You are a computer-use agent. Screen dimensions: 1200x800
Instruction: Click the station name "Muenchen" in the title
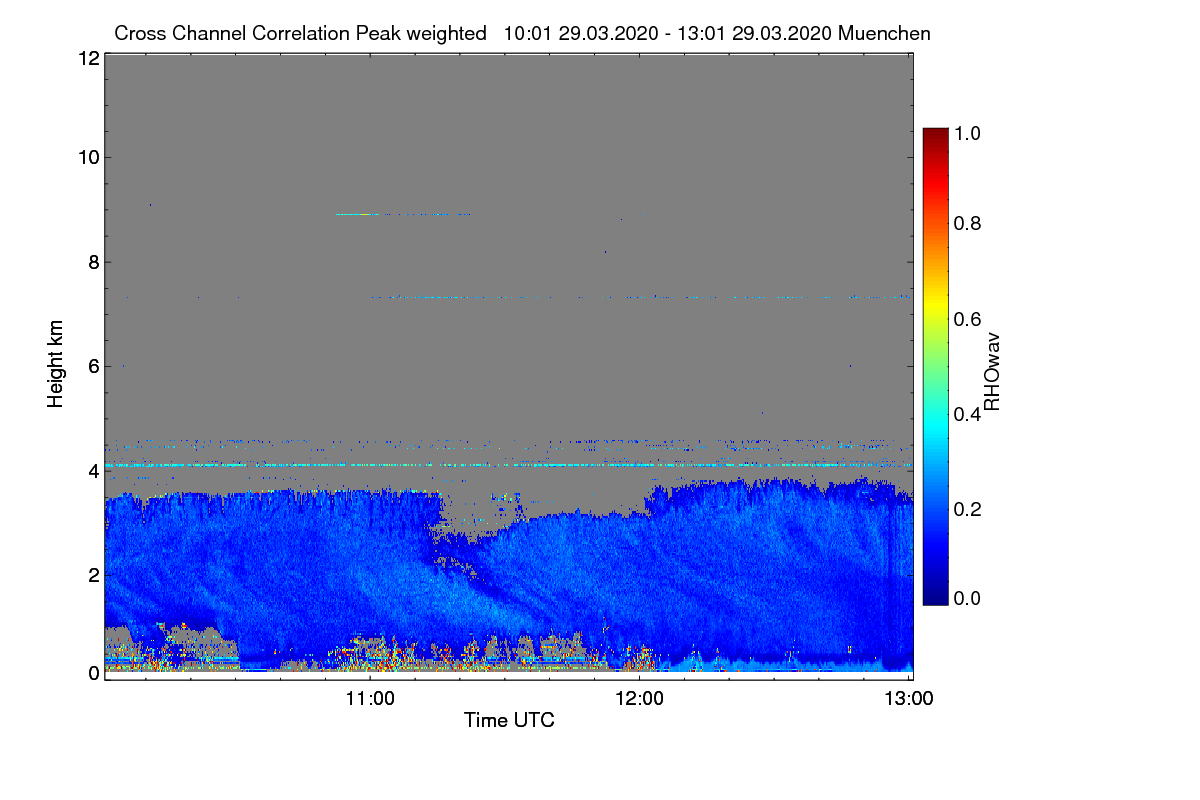[x=885, y=33]
